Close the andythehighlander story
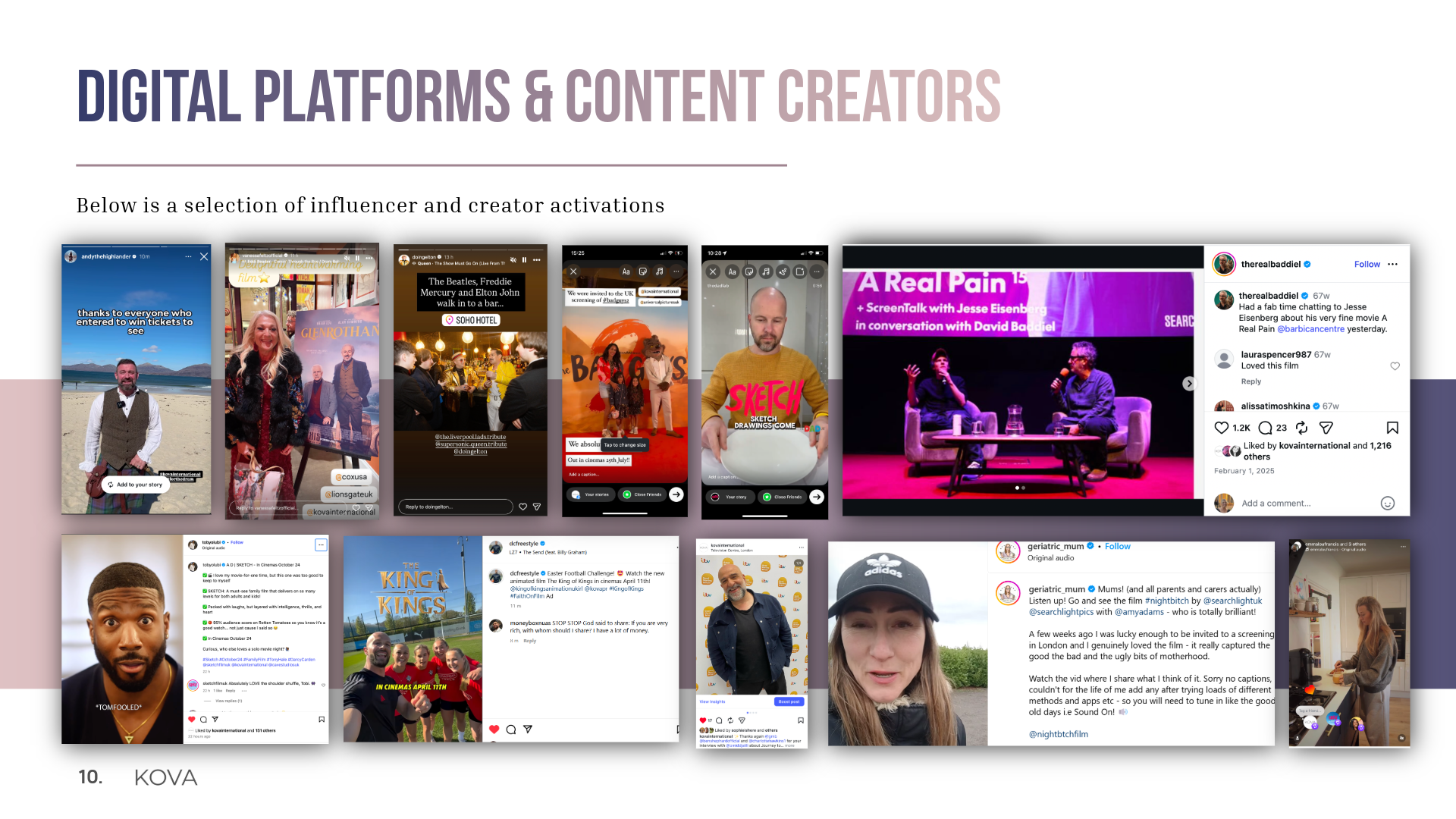This screenshot has width=1456, height=819. click(204, 257)
